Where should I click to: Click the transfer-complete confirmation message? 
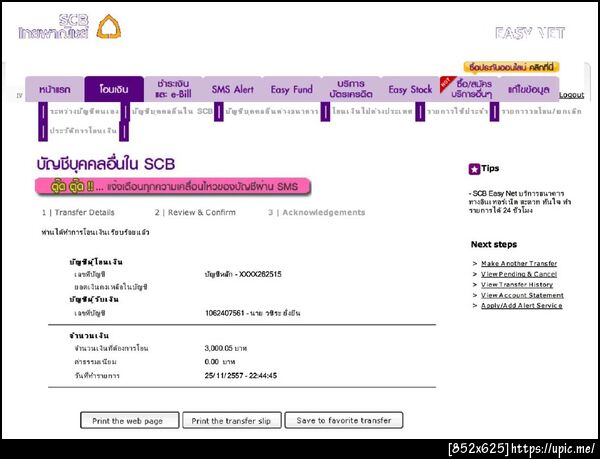[x=95, y=233]
